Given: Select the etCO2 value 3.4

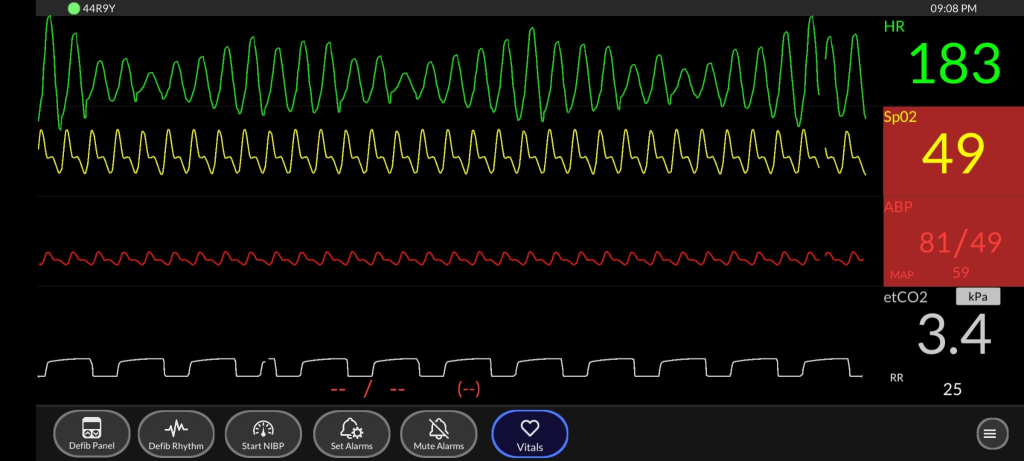Looking at the screenshot, I should coord(953,335).
